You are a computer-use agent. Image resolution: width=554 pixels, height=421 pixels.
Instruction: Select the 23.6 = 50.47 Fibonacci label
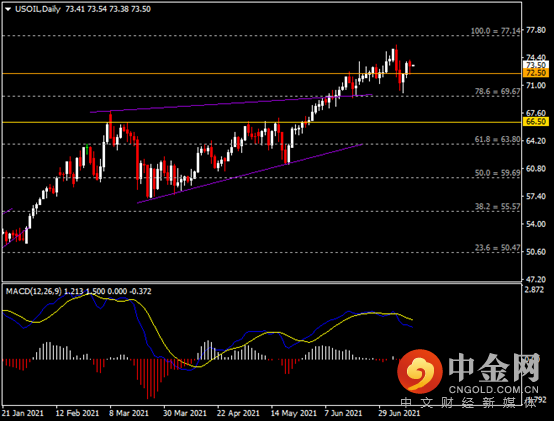pyautogui.click(x=497, y=248)
